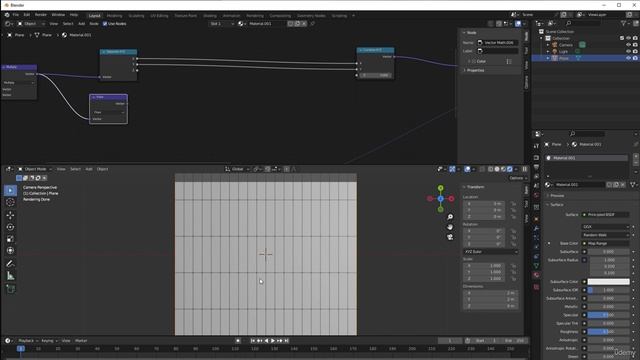Select the Annotate tool in viewport toolbar

tap(10, 264)
